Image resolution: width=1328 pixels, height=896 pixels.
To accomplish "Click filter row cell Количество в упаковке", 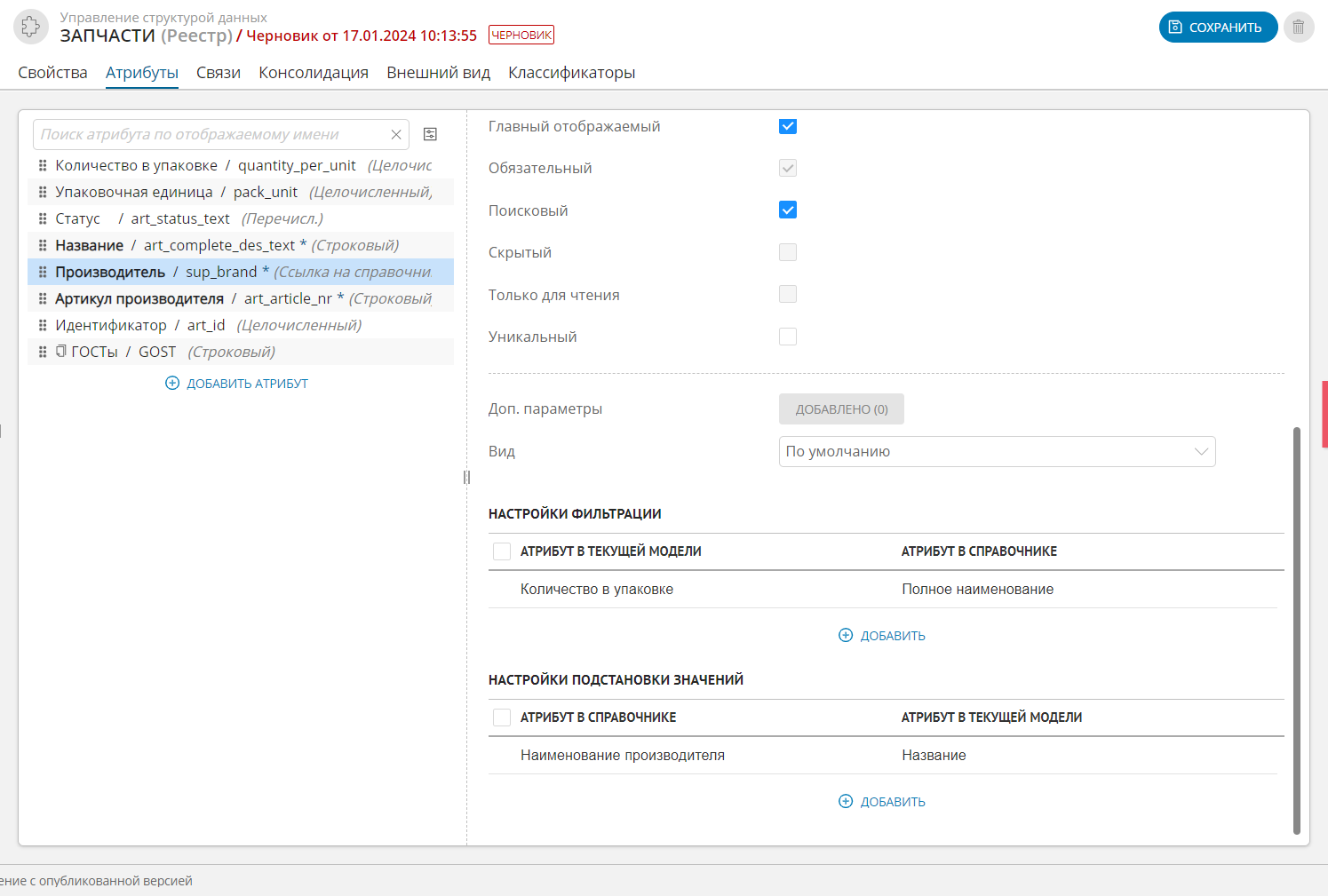I will pyautogui.click(x=597, y=590).
